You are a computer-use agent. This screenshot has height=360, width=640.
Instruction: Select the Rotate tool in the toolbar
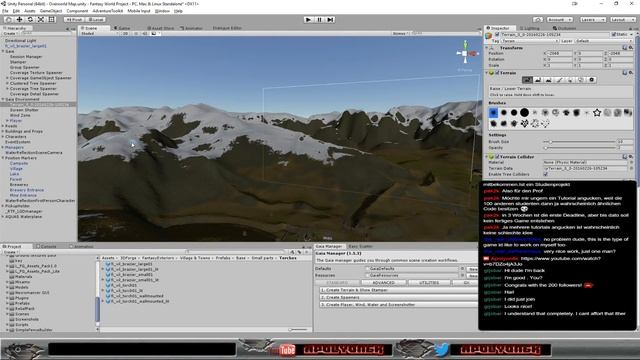click(30, 20)
